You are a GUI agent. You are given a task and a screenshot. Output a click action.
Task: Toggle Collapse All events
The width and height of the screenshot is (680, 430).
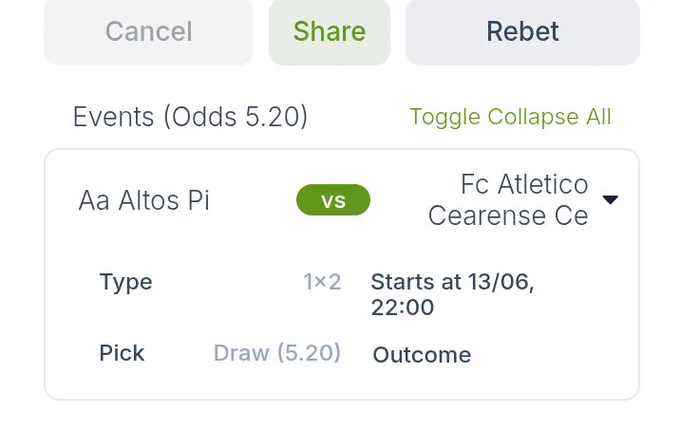tap(510, 117)
